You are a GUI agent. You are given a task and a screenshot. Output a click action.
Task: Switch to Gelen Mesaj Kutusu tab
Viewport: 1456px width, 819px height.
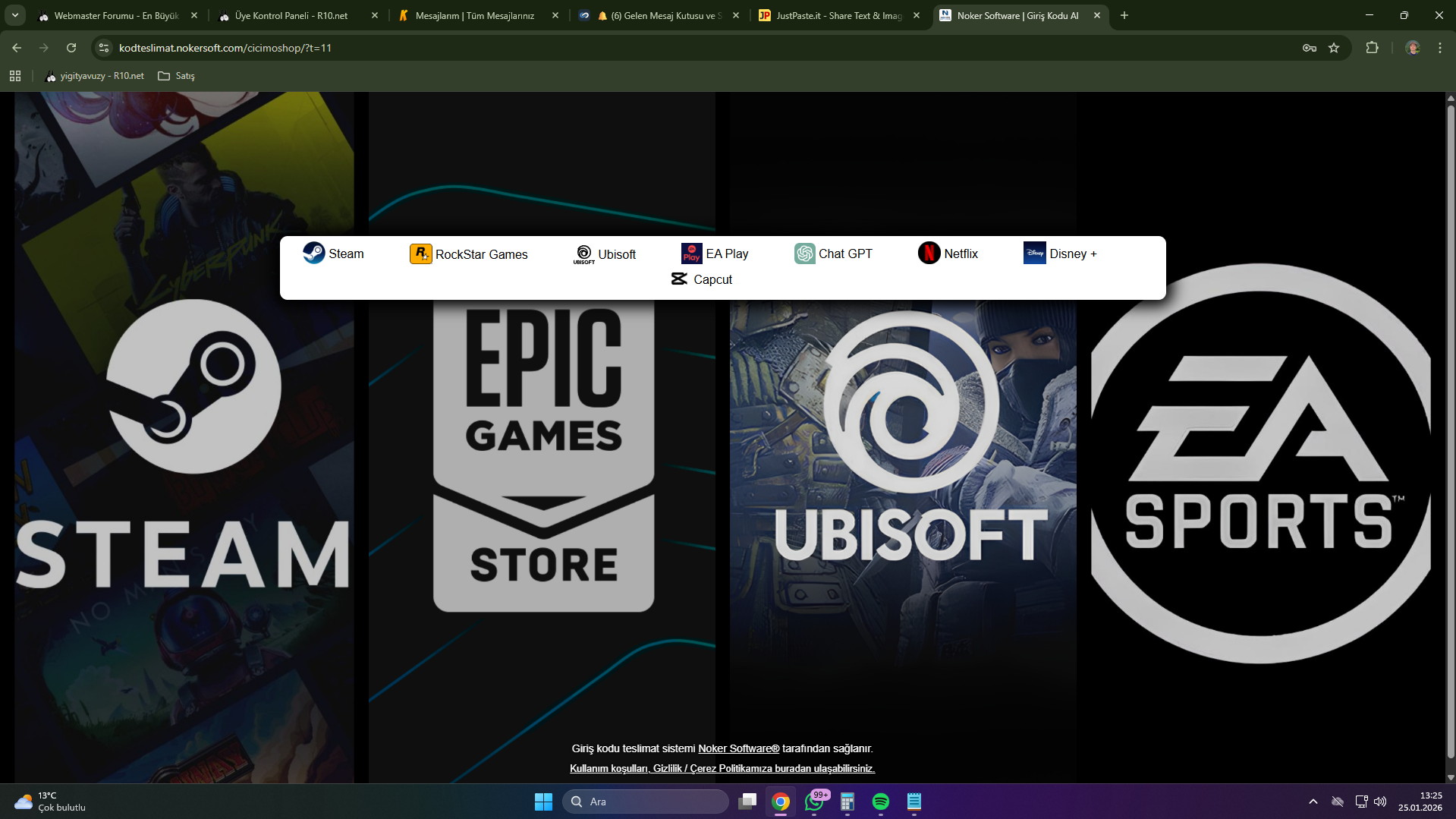coord(659,15)
